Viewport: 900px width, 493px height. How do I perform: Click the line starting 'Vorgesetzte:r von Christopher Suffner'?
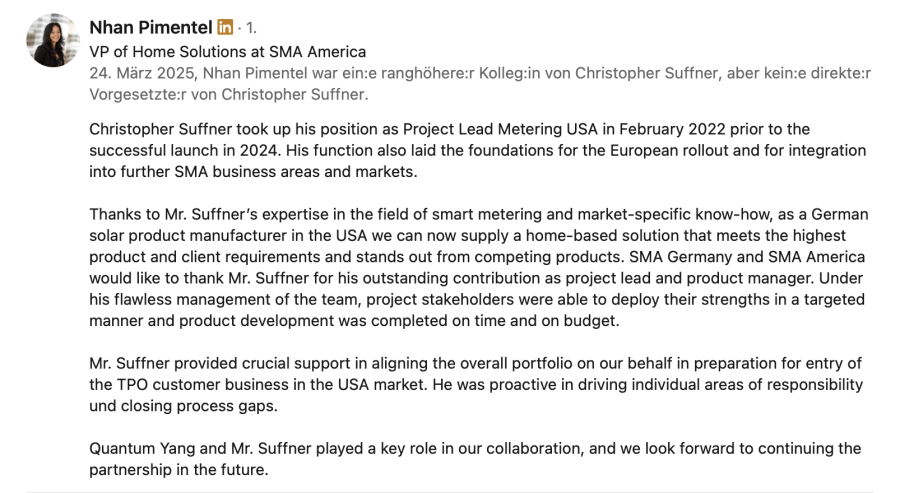tap(228, 94)
